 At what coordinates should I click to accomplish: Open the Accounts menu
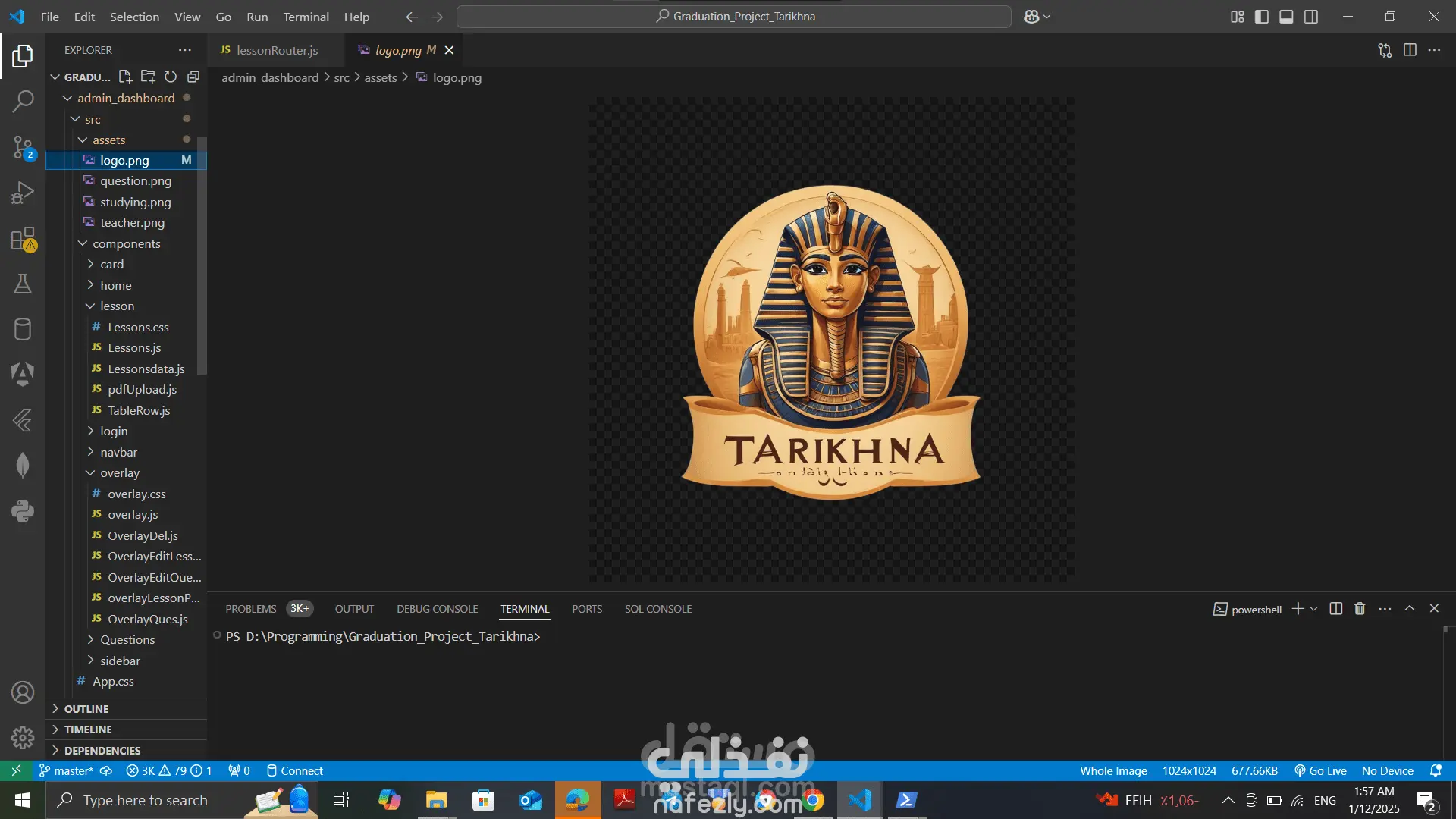[x=23, y=692]
